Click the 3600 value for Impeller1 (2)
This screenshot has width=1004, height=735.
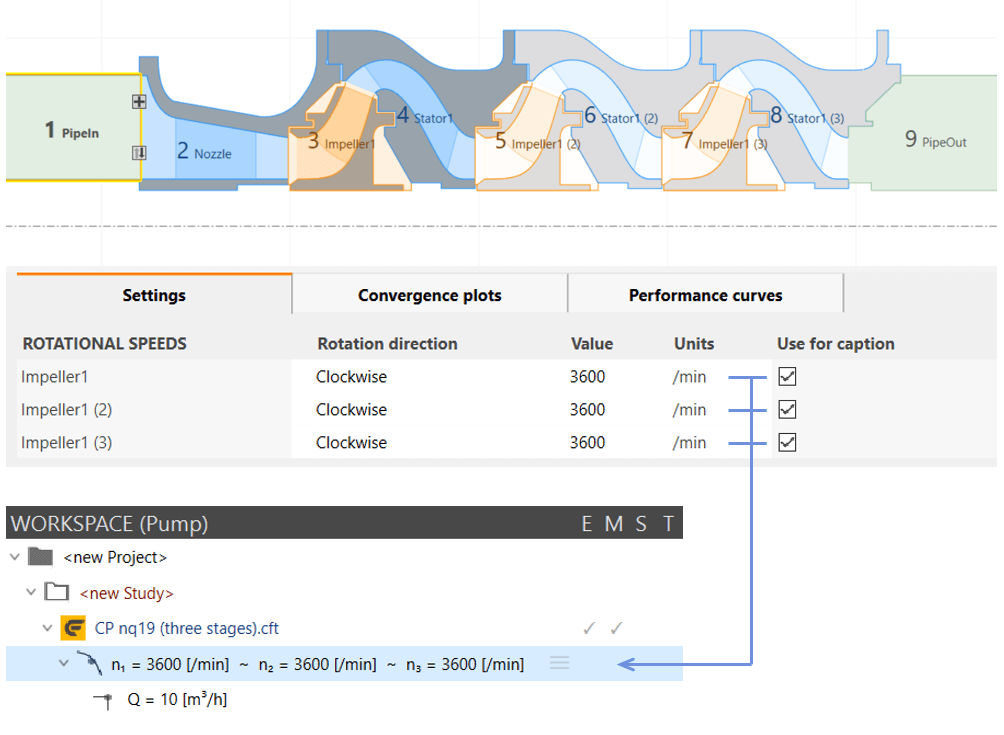pyautogui.click(x=587, y=410)
